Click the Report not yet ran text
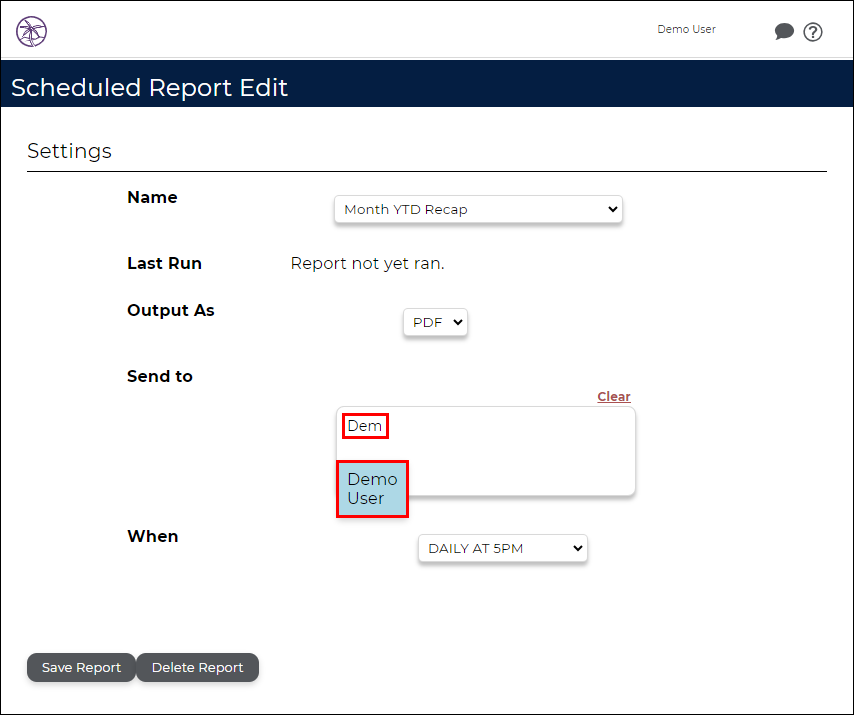This screenshot has width=854, height=715. tap(367, 264)
